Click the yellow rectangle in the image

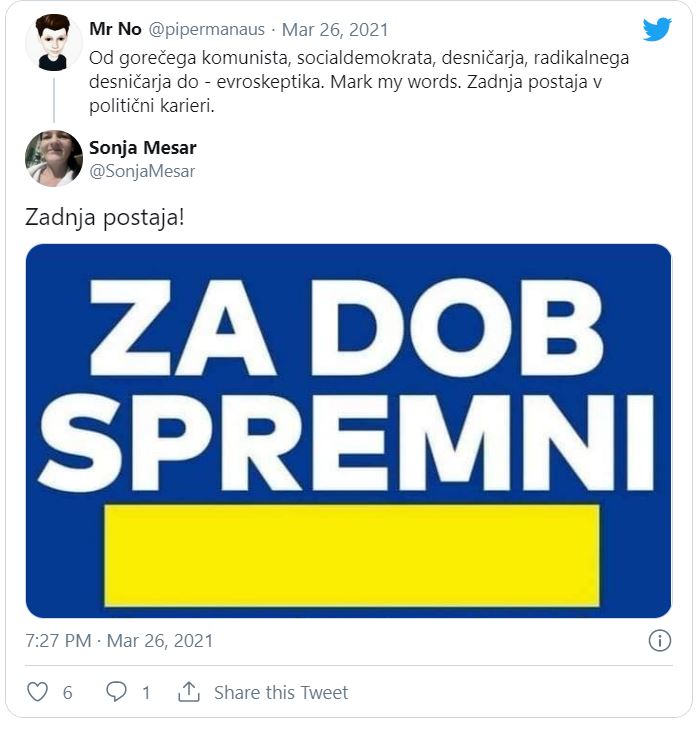pos(352,554)
